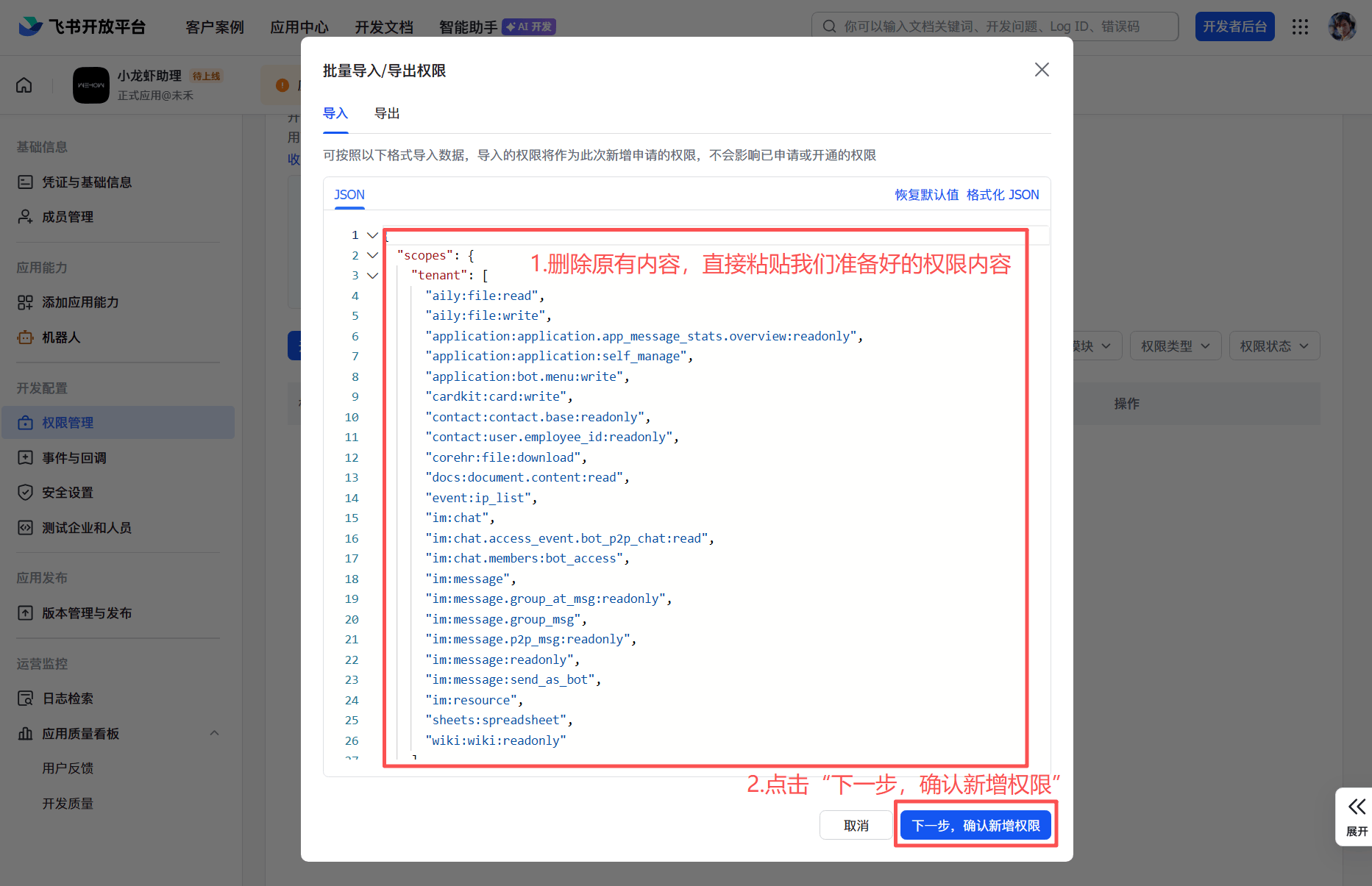The height and width of the screenshot is (886, 1372).
Task: Select the 权限管理 sidebar icon
Action: point(24,423)
